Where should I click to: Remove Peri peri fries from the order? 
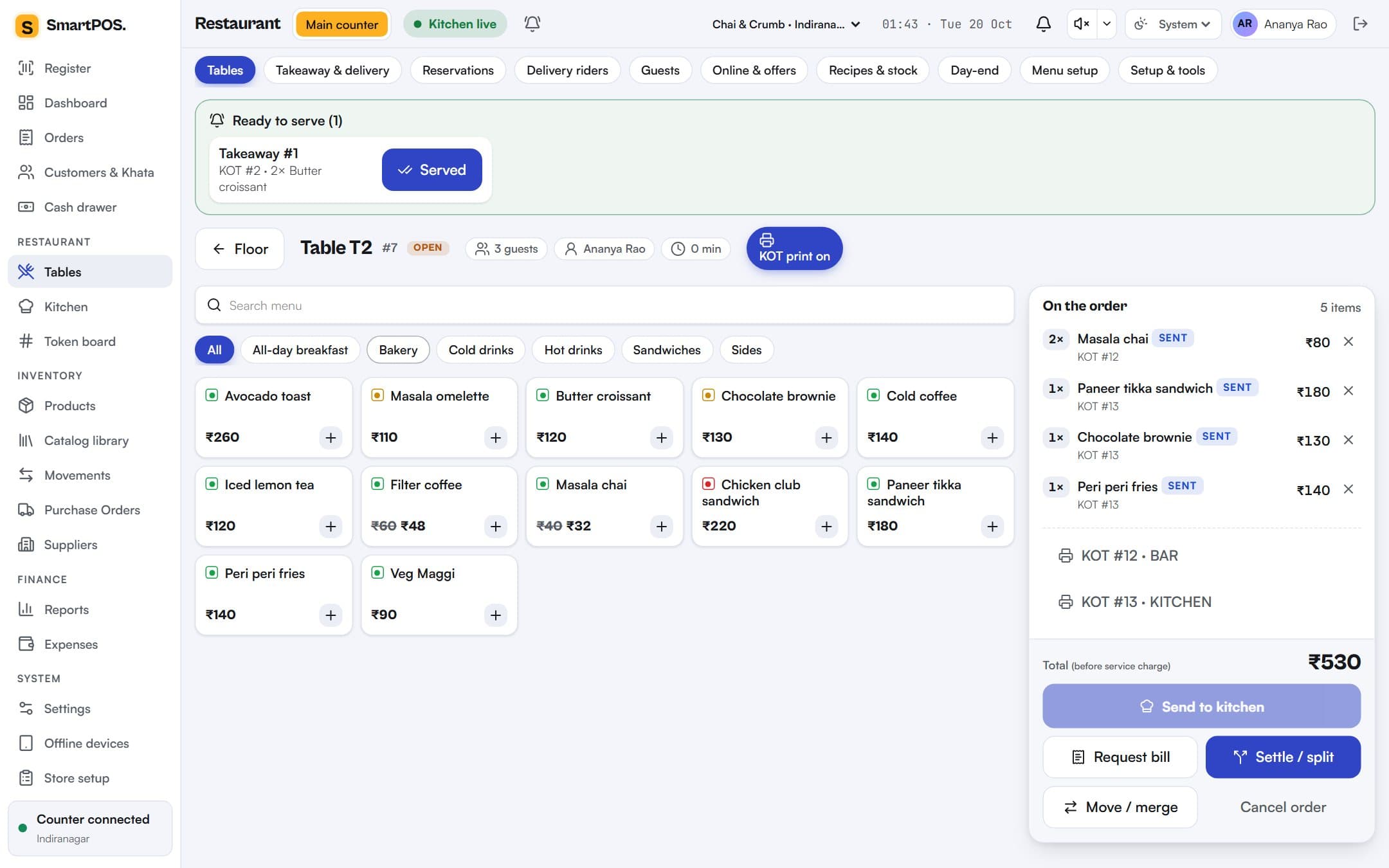point(1348,489)
